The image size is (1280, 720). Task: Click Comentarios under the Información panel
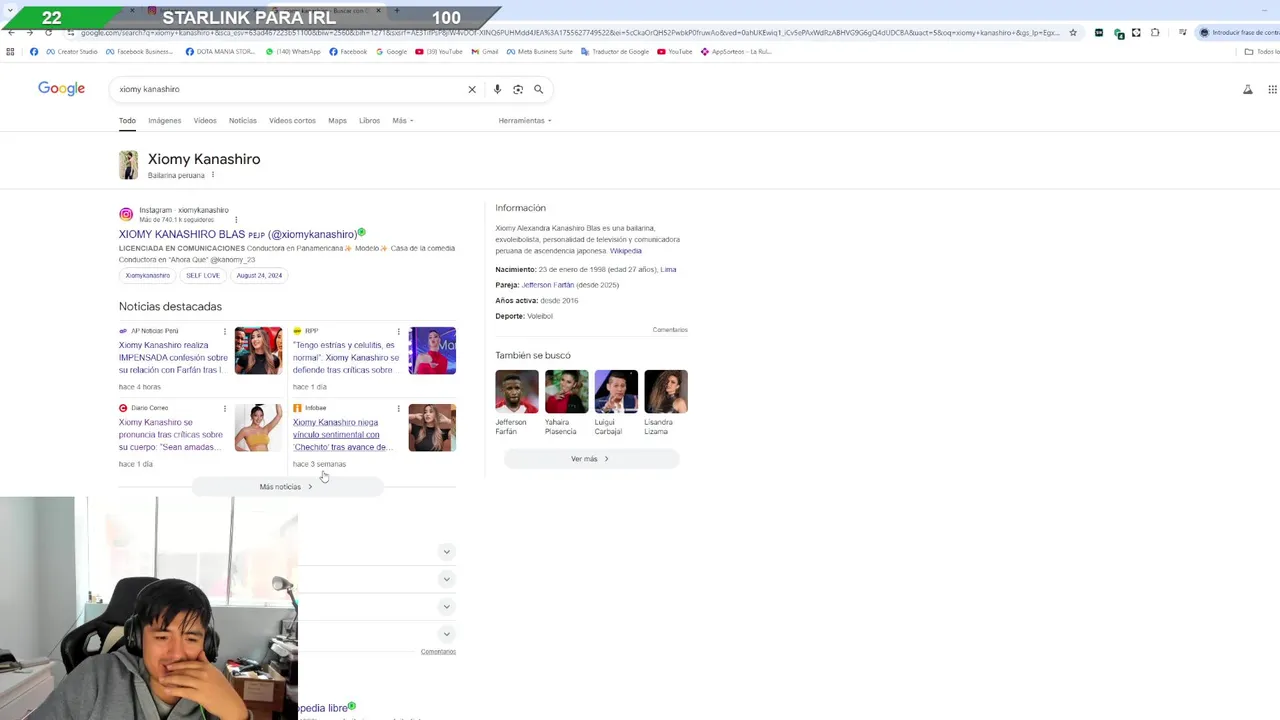[670, 330]
